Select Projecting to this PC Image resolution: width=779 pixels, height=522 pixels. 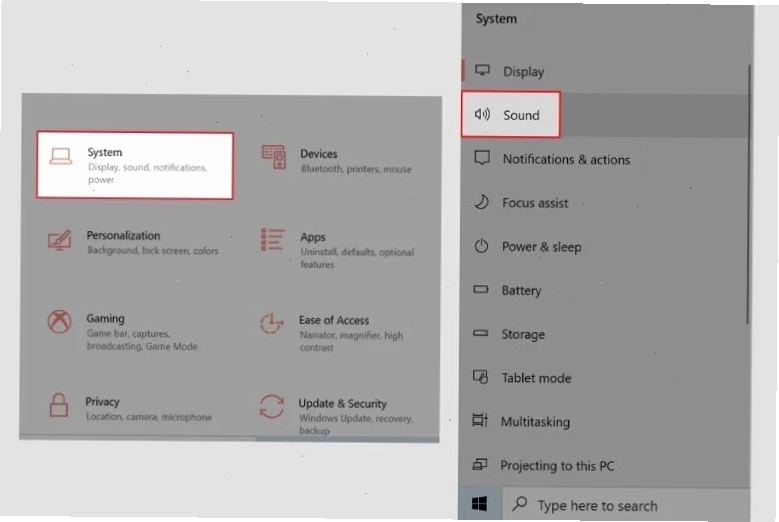[605, 465]
